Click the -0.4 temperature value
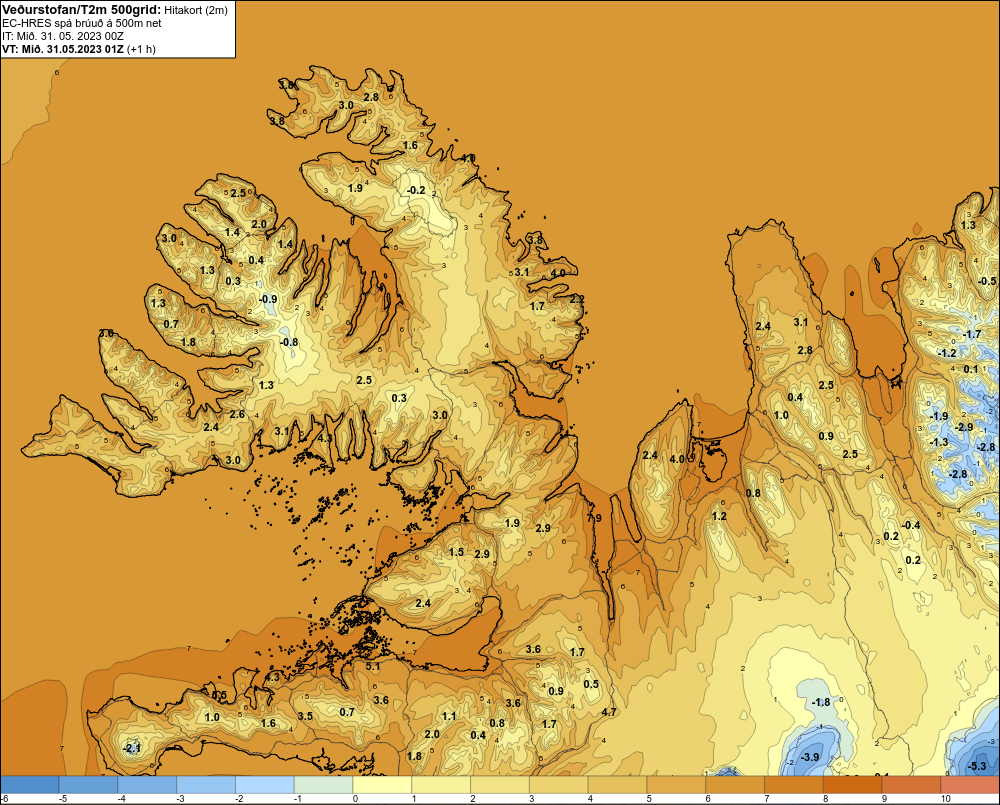The width and height of the screenshot is (1000, 805). [911, 525]
